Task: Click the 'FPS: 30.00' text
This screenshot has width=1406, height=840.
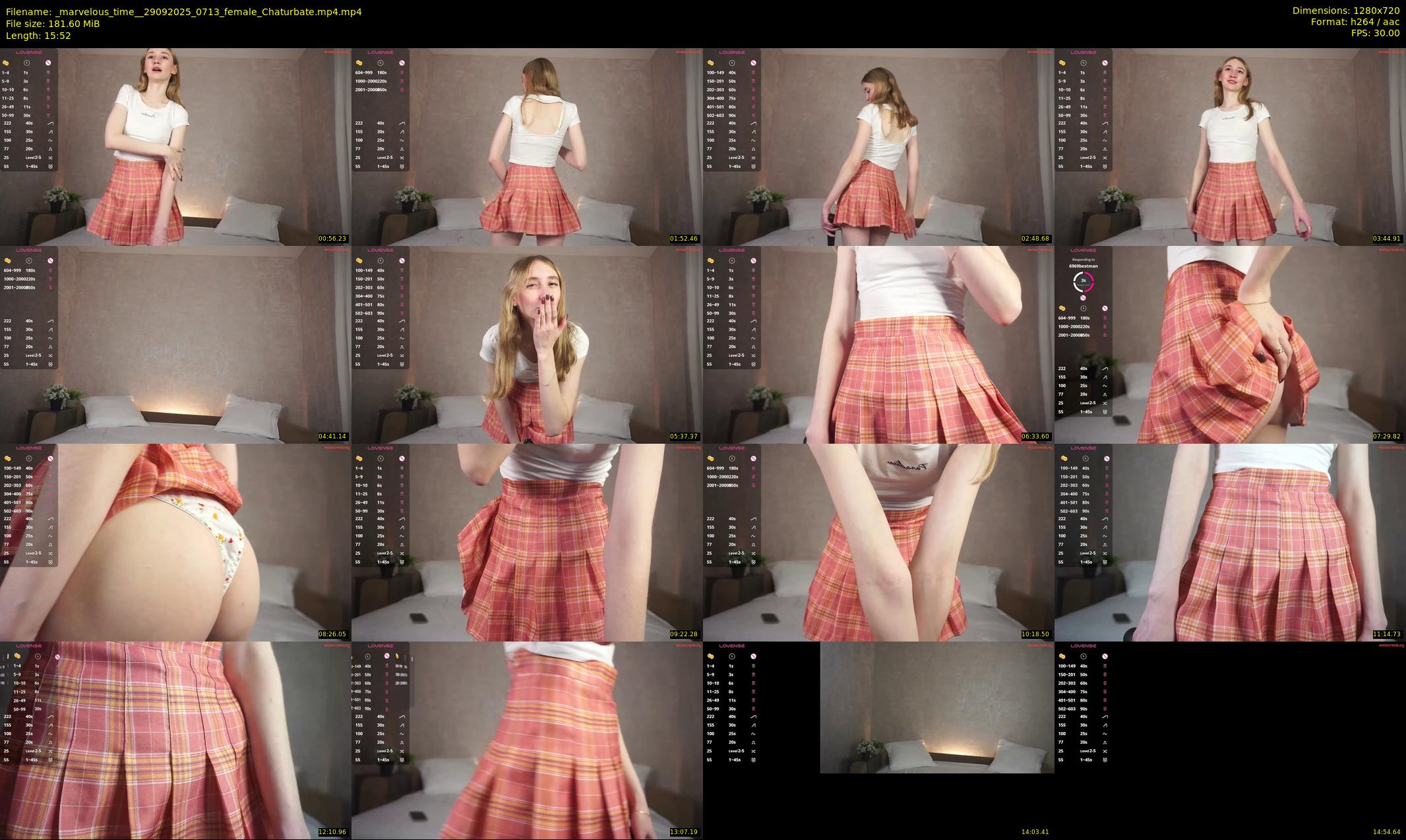Action: [x=1375, y=33]
